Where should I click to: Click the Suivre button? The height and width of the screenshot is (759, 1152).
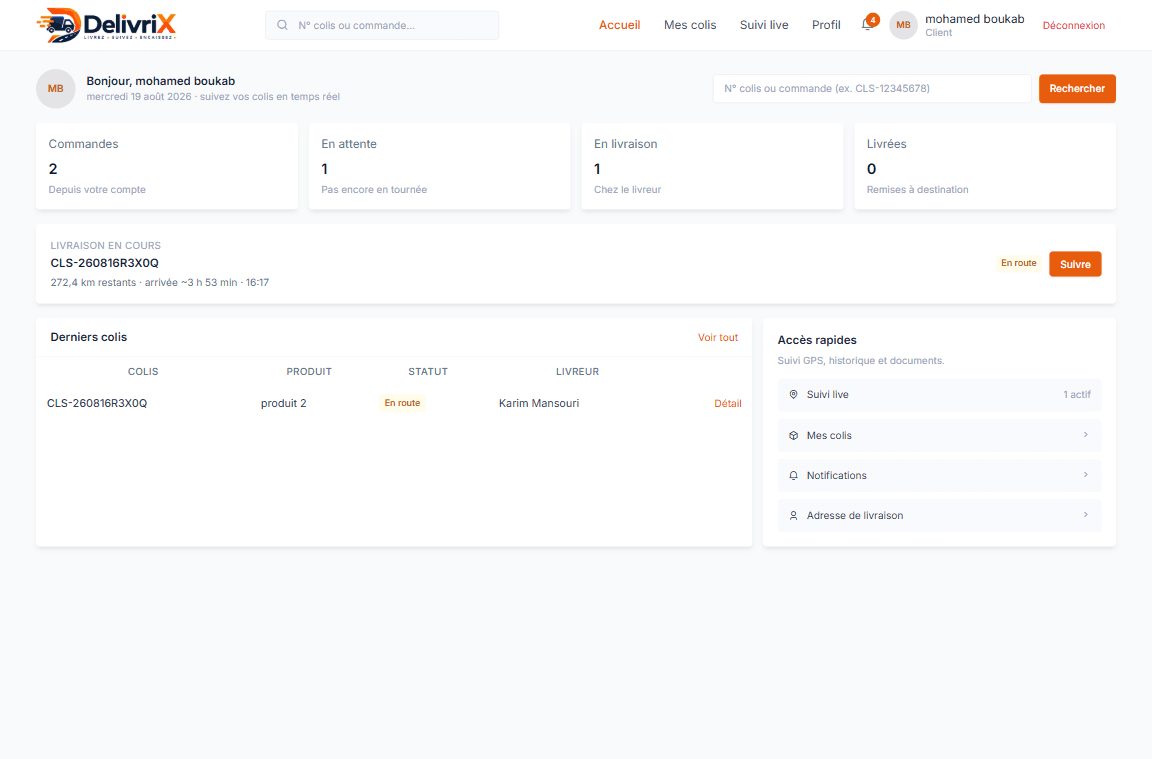pos(1075,264)
